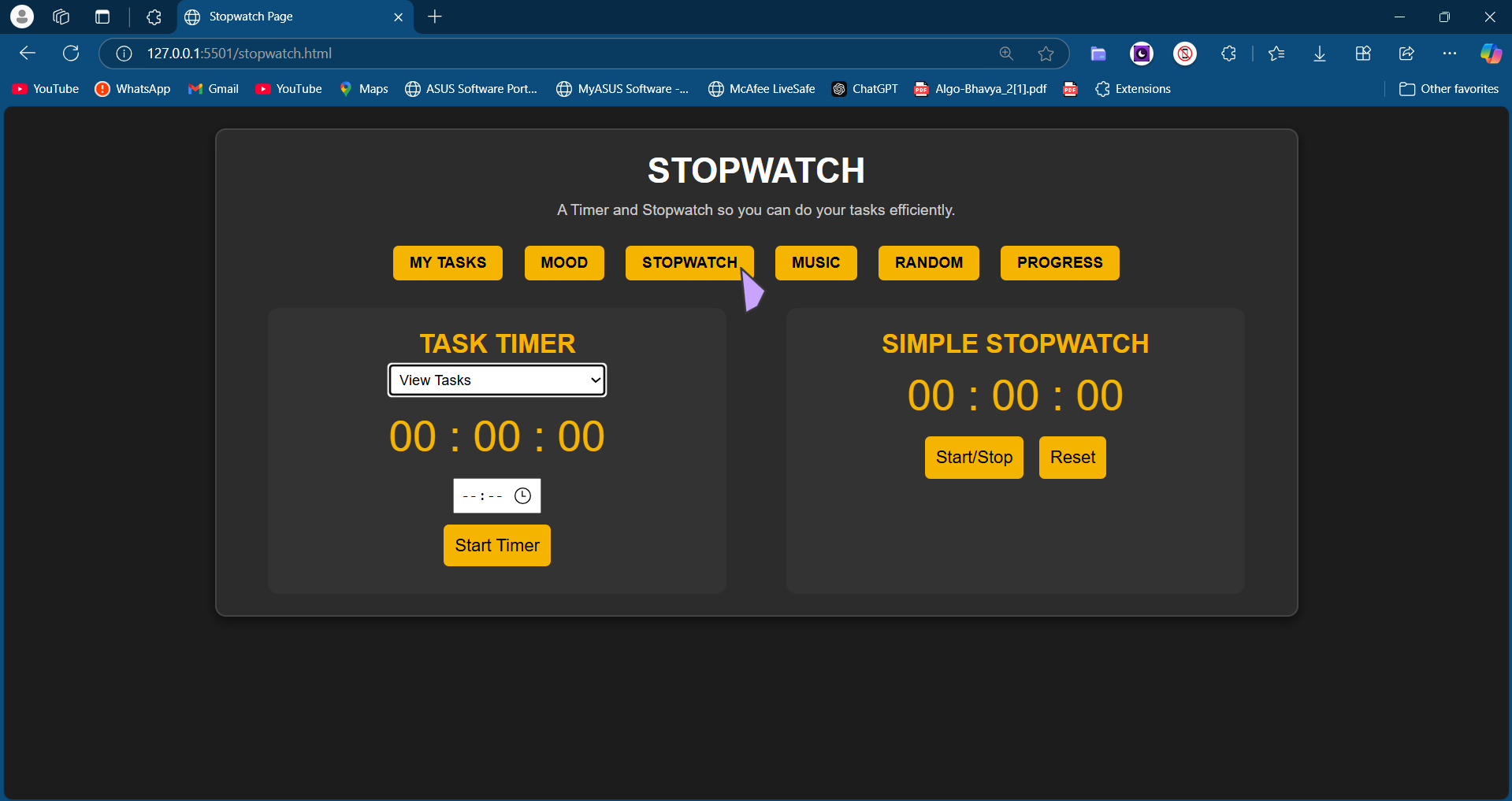Open the zoom magnifier in address bar
The width and height of the screenshot is (1512, 801).
tap(1006, 54)
